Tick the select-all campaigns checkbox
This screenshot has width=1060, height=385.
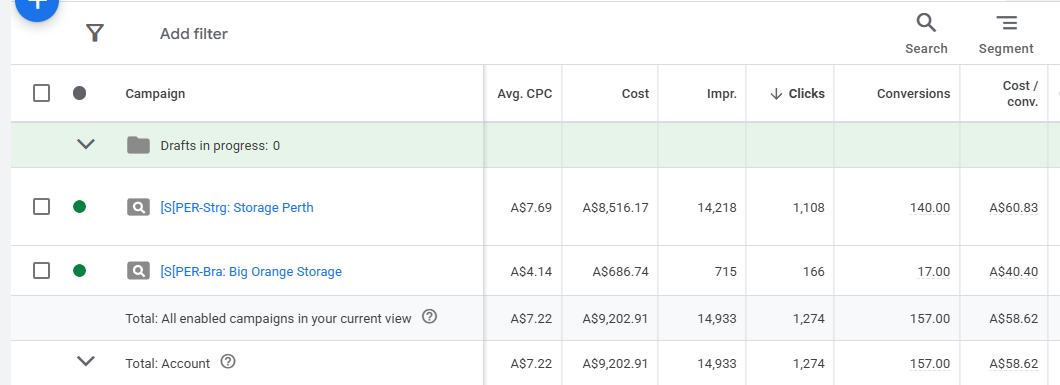click(41, 93)
